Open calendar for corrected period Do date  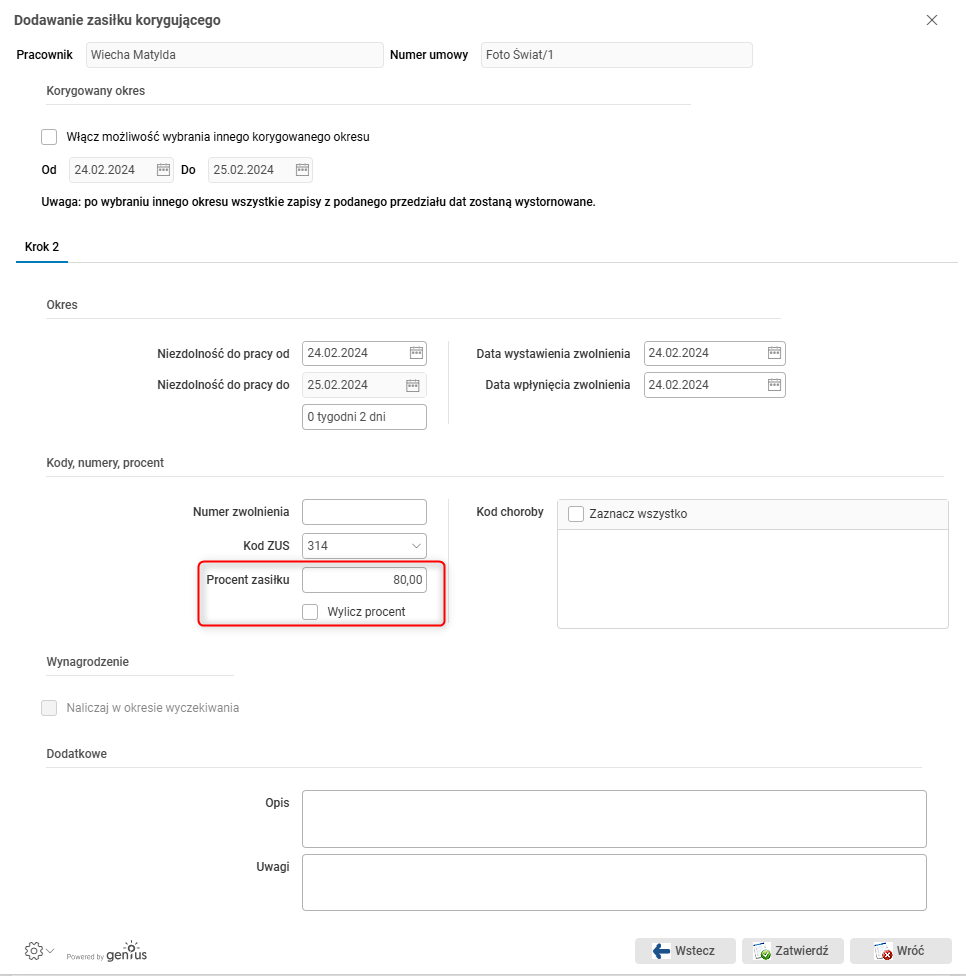302,170
